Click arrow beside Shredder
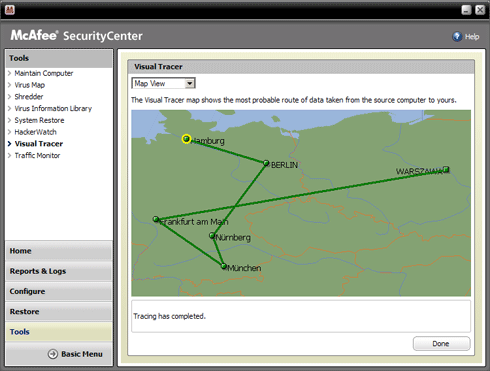 pos(9,97)
